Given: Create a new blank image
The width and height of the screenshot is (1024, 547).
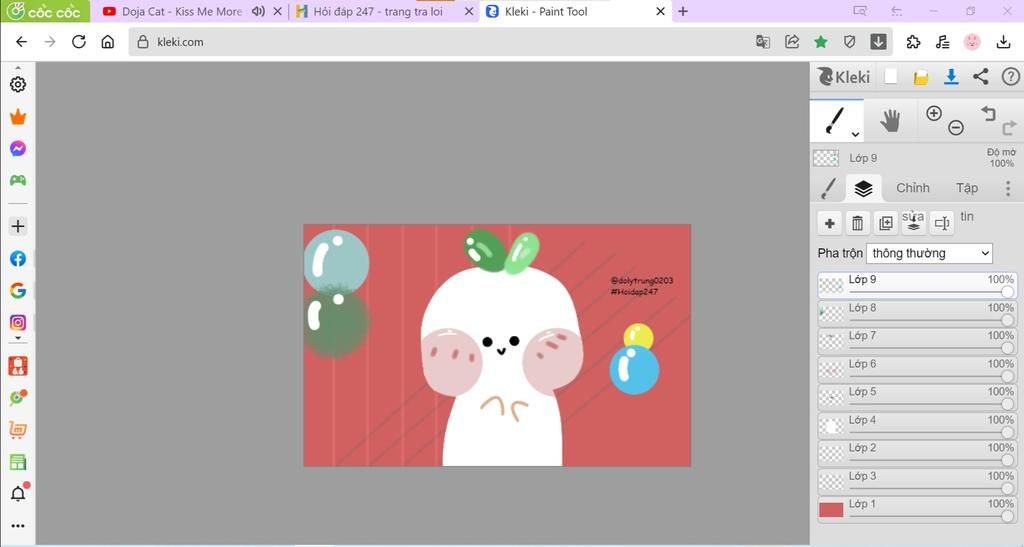Looking at the screenshot, I should (x=891, y=77).
